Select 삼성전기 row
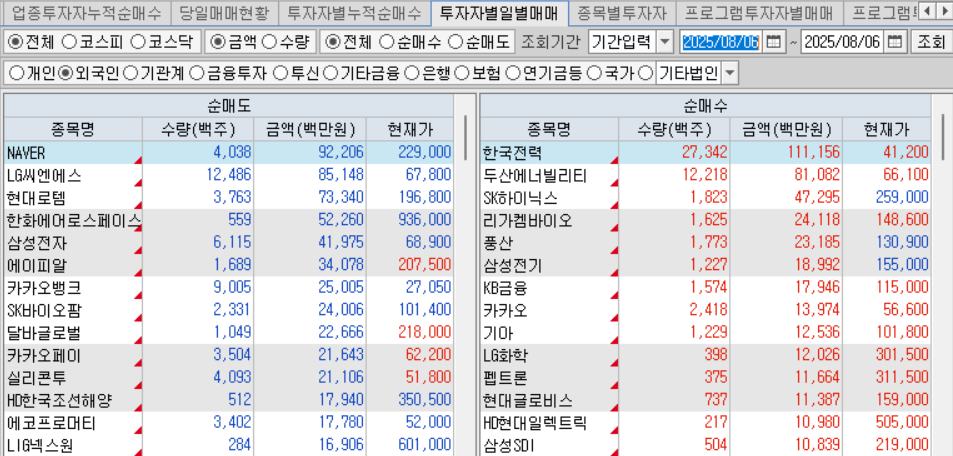 tap(706, 265)
